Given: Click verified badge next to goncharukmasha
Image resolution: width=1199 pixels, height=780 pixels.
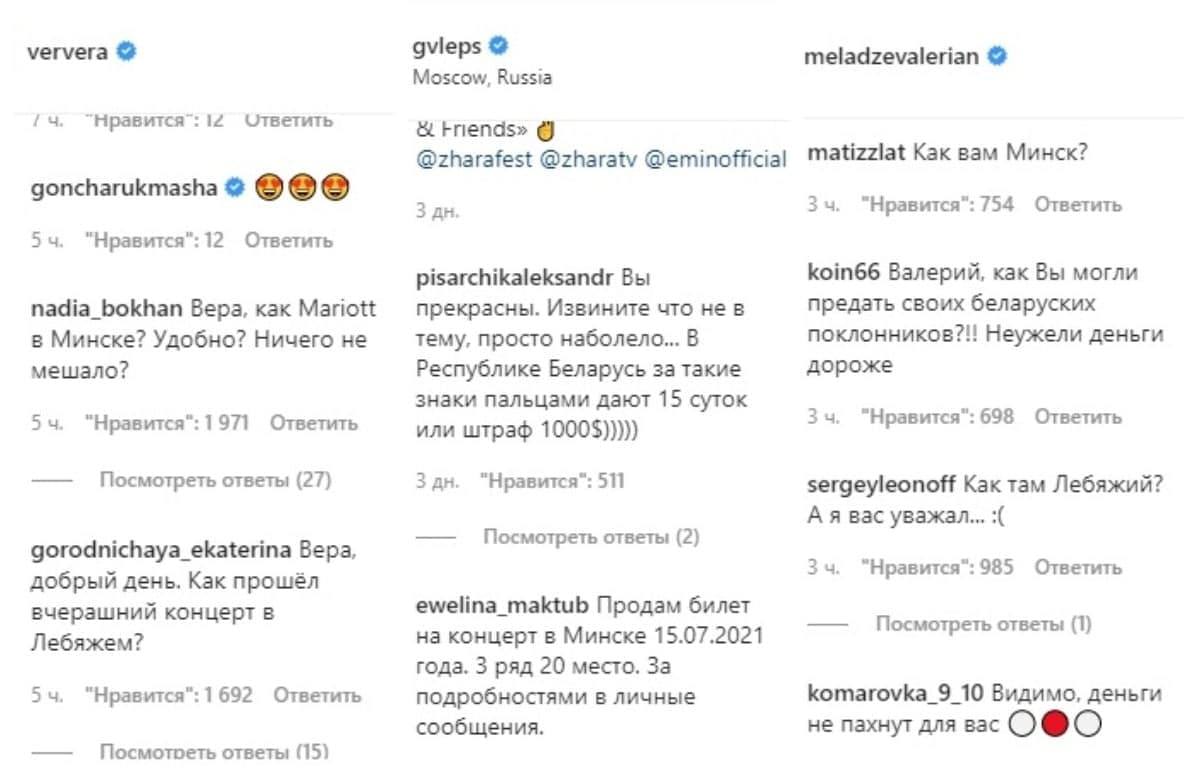Looking at the screenshot, I should 237,188.
